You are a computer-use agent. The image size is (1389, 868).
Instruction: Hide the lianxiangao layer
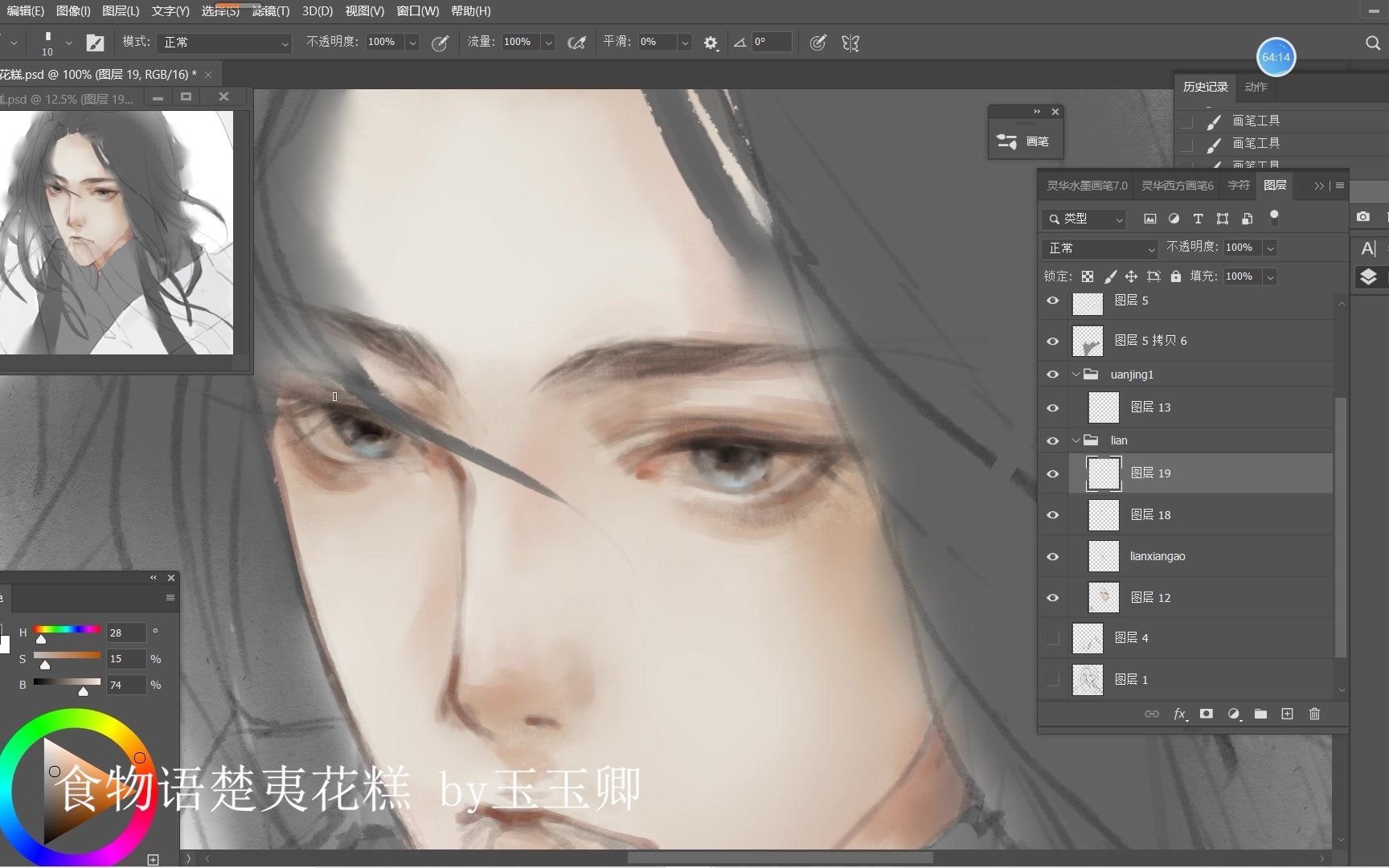(x=1053, y=557)
